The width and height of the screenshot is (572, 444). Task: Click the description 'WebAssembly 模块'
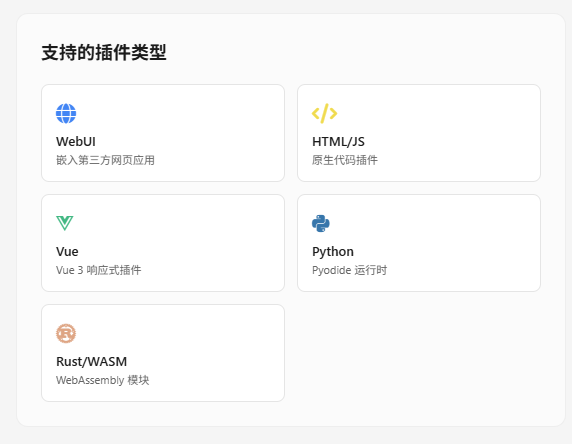[103, 380]
